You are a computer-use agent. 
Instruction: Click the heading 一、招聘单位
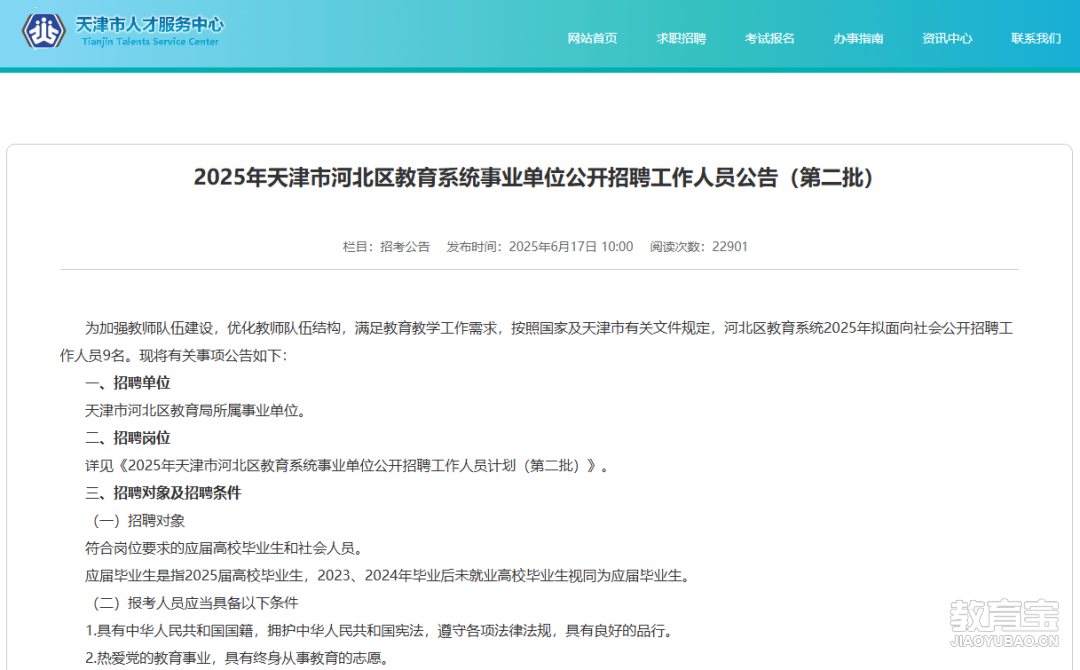127,383
